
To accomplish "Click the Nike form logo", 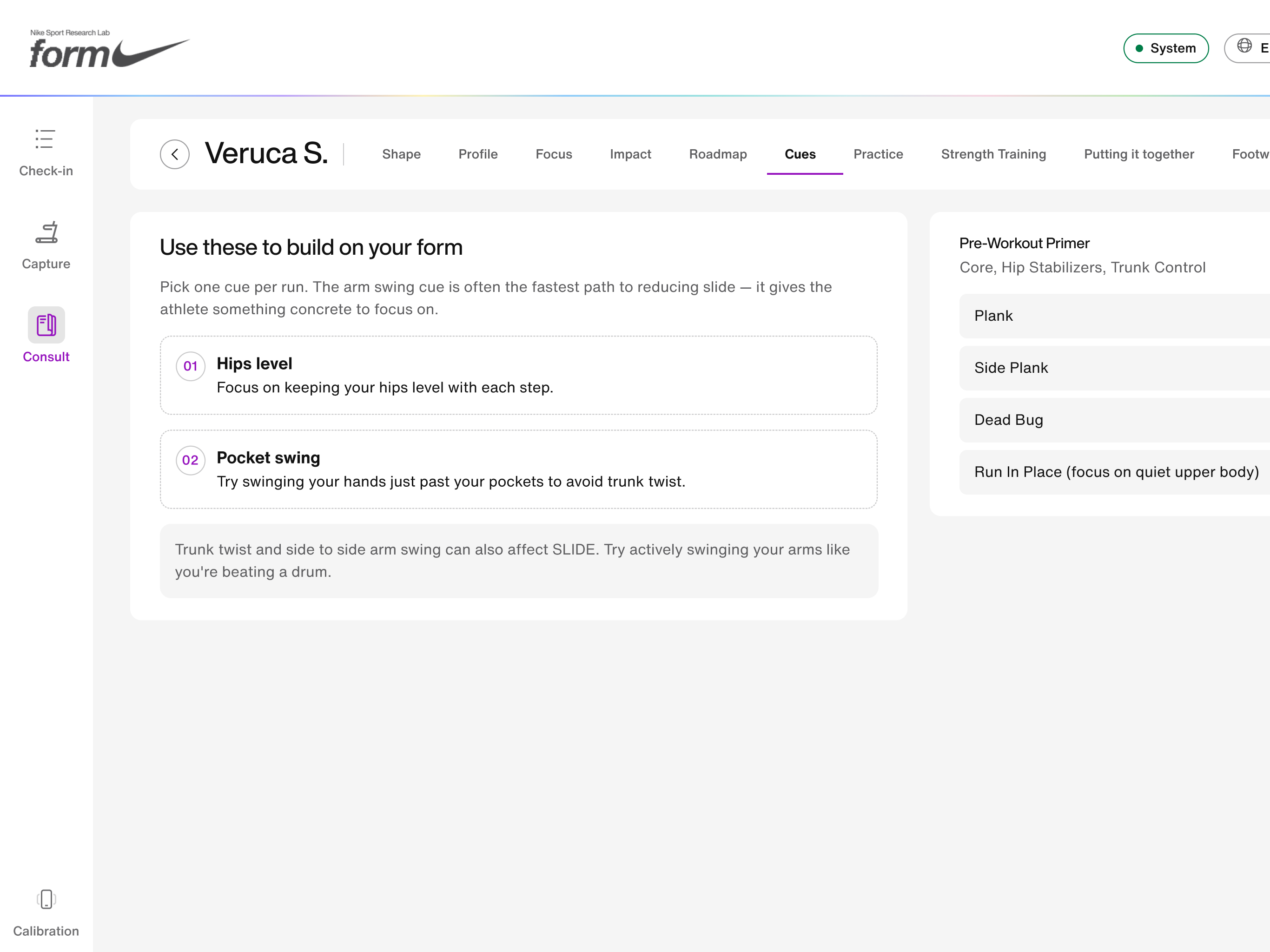I will tap(110, 48).
